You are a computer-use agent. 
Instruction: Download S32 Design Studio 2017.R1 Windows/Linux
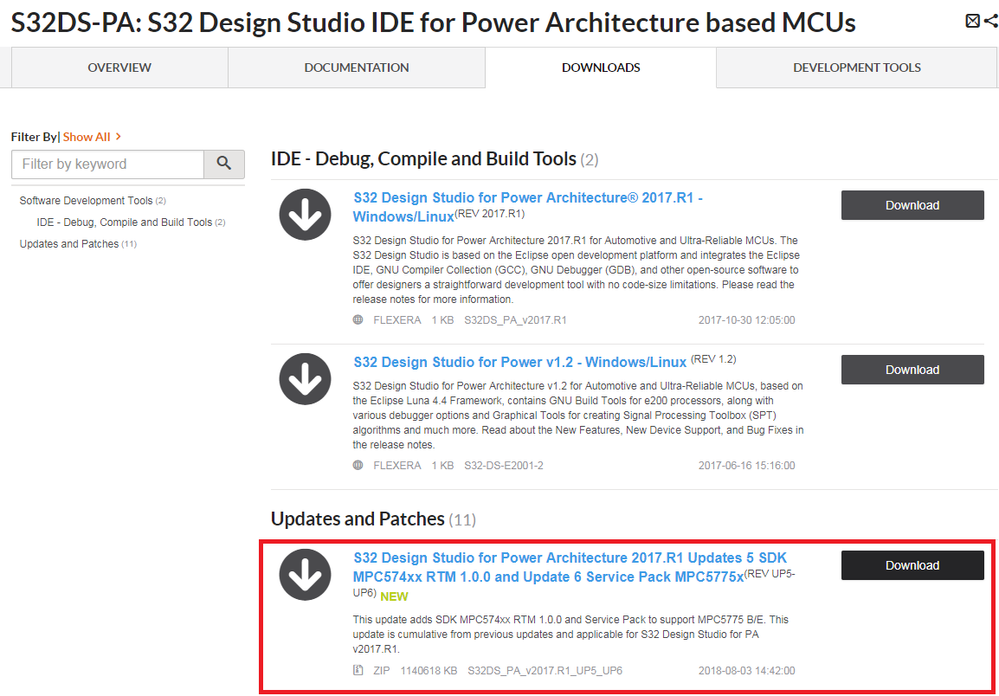[x=912, y=205]
